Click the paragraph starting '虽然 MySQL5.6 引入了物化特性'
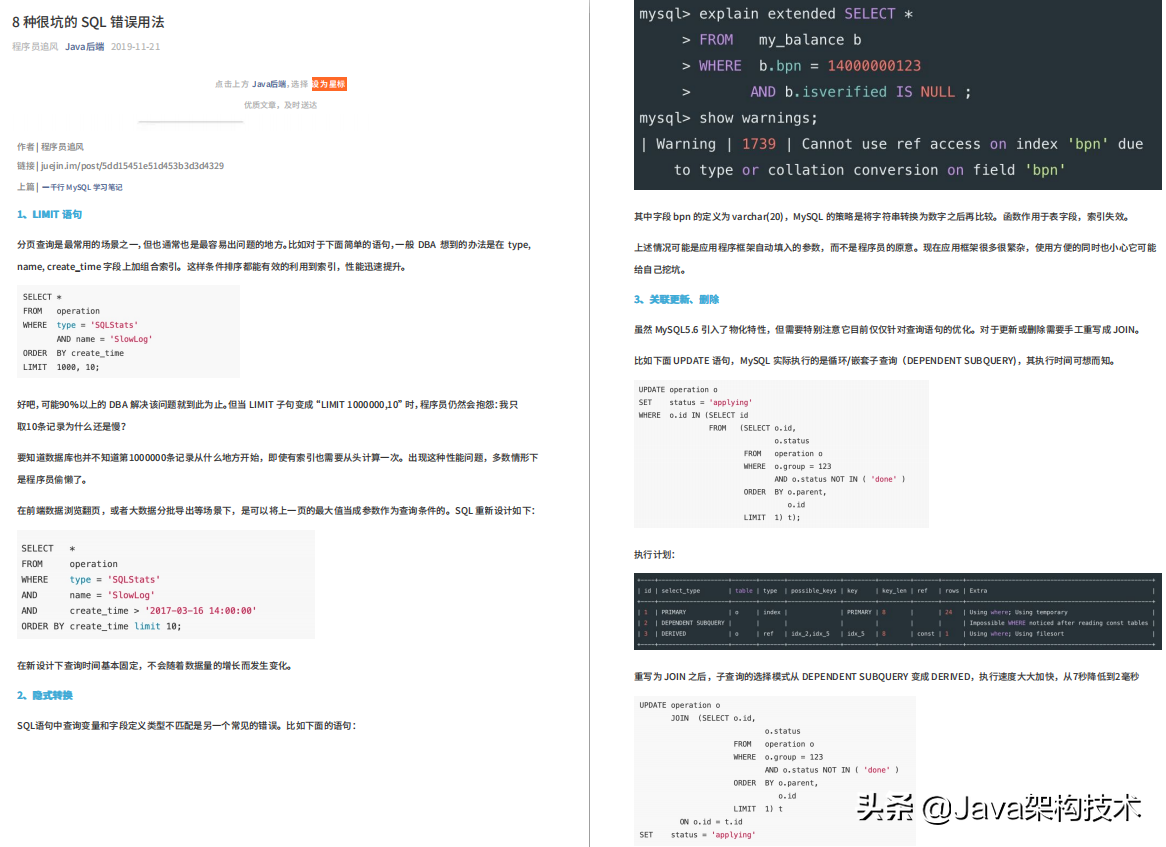The height and width of the screenshot is (847, 1166). point(888,329)
